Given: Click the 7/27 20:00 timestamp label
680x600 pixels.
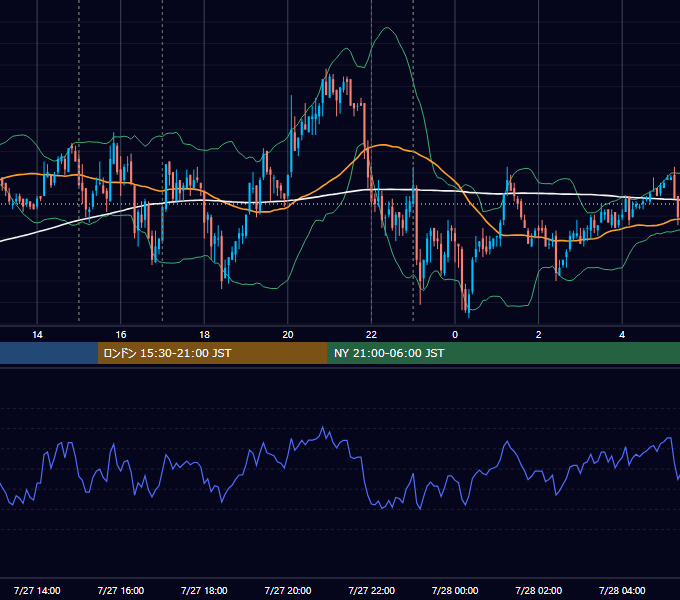Looking at the screenshot, I should [288, 590].
